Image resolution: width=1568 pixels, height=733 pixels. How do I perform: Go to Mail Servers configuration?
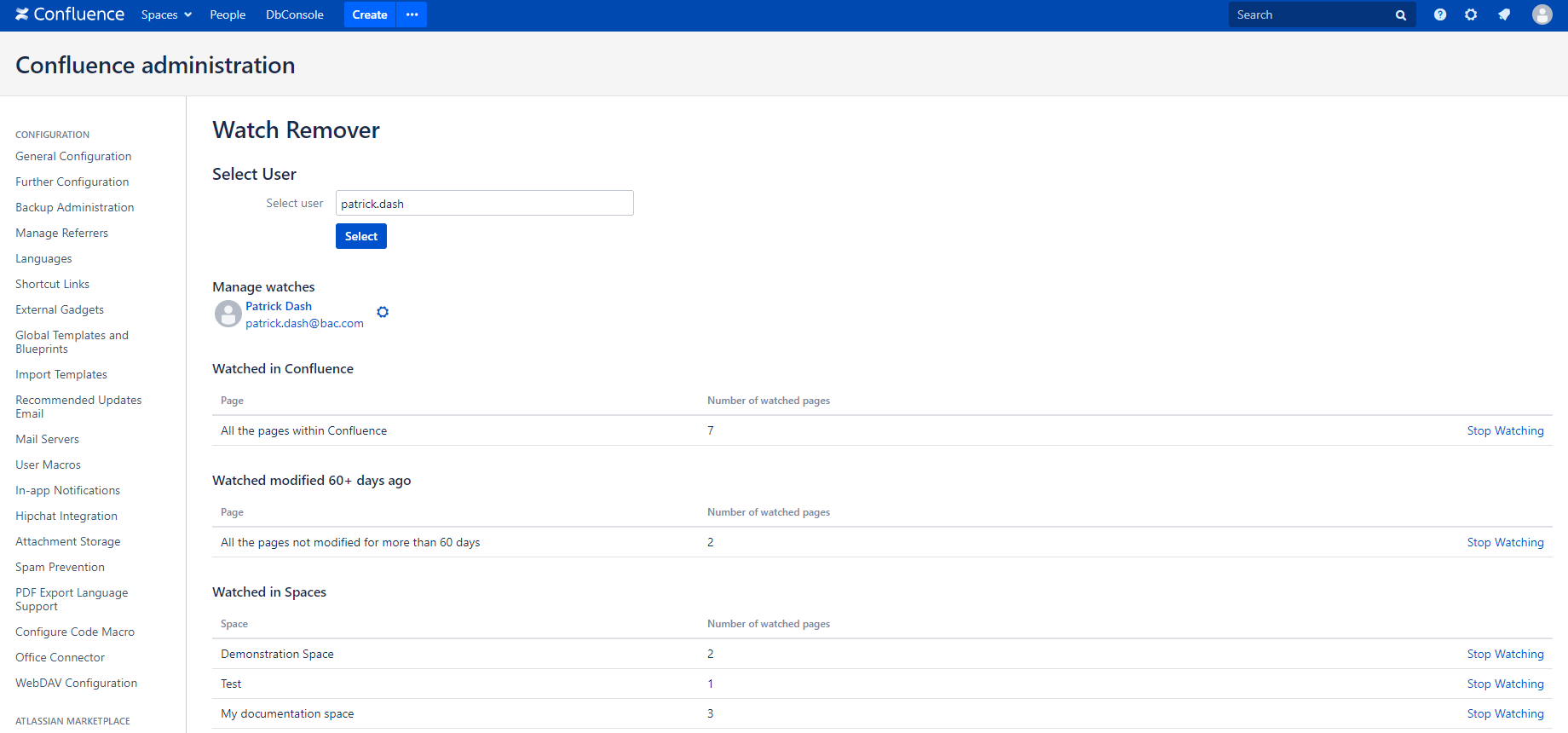(x=47, y=439)
